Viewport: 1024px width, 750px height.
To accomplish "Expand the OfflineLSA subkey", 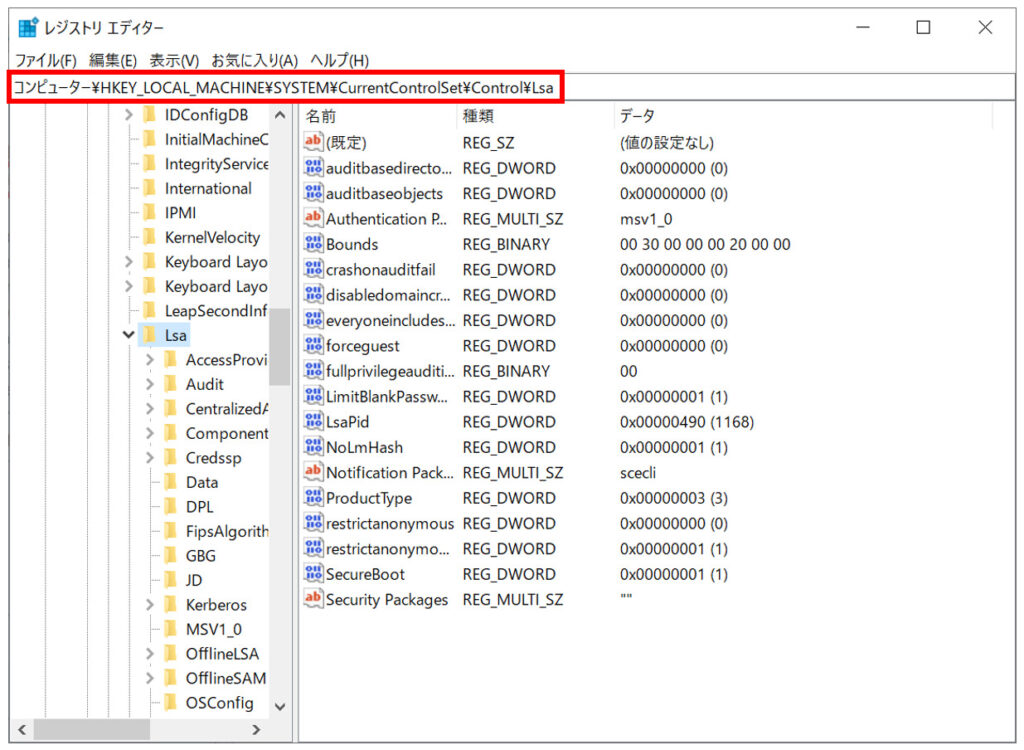I will click(150, 654).
